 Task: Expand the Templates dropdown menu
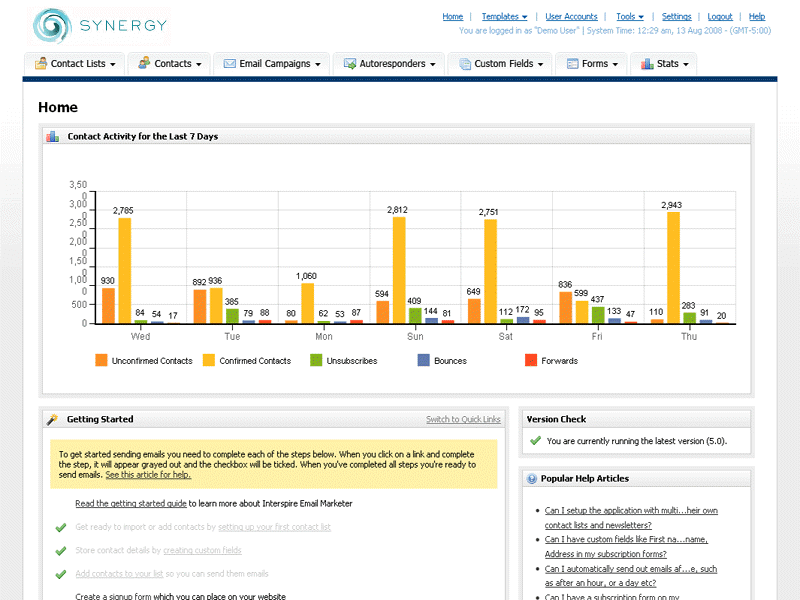tap(504, 17)
